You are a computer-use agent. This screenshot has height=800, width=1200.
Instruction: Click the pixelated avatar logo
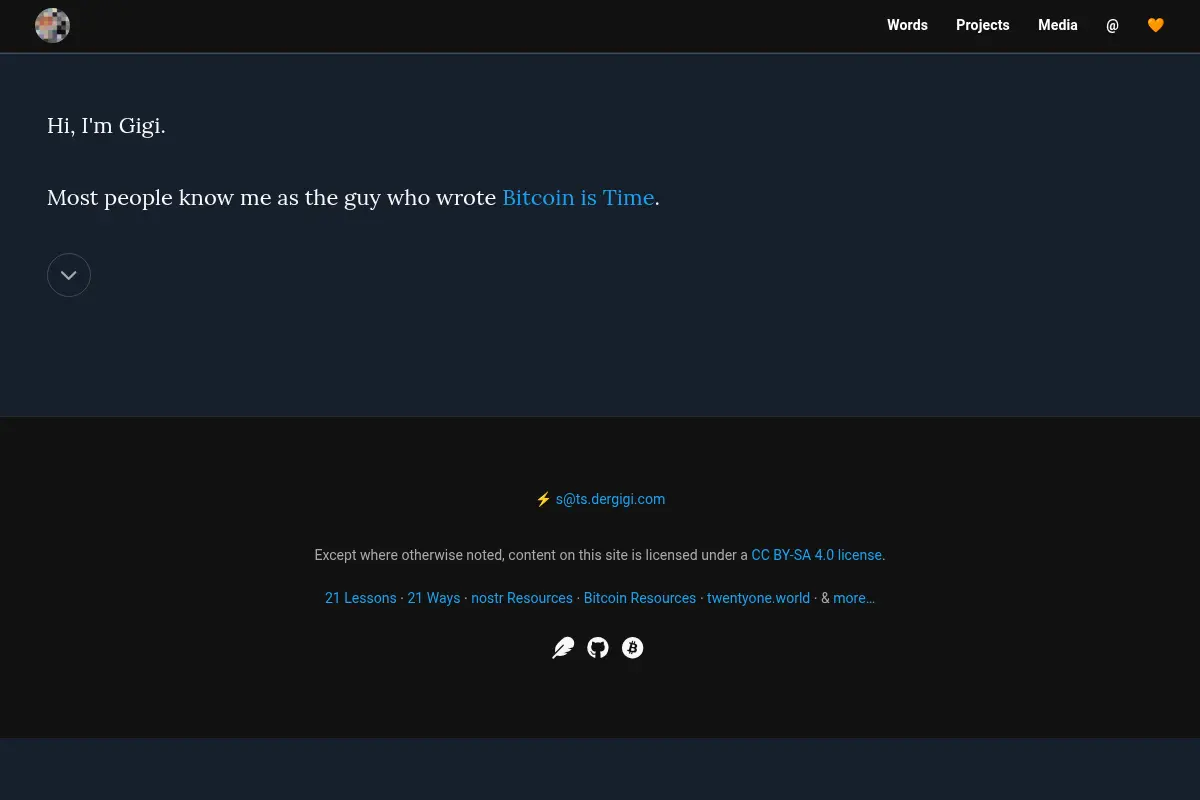pos(52,25)
